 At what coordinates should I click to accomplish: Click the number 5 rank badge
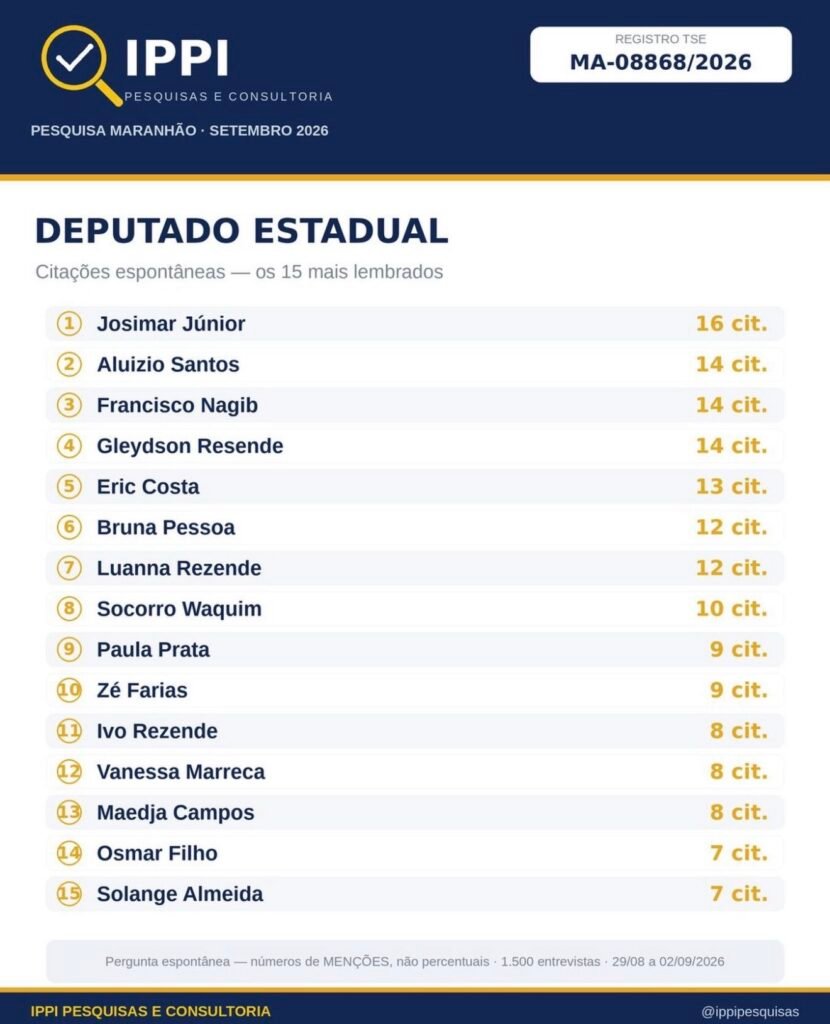69,487
